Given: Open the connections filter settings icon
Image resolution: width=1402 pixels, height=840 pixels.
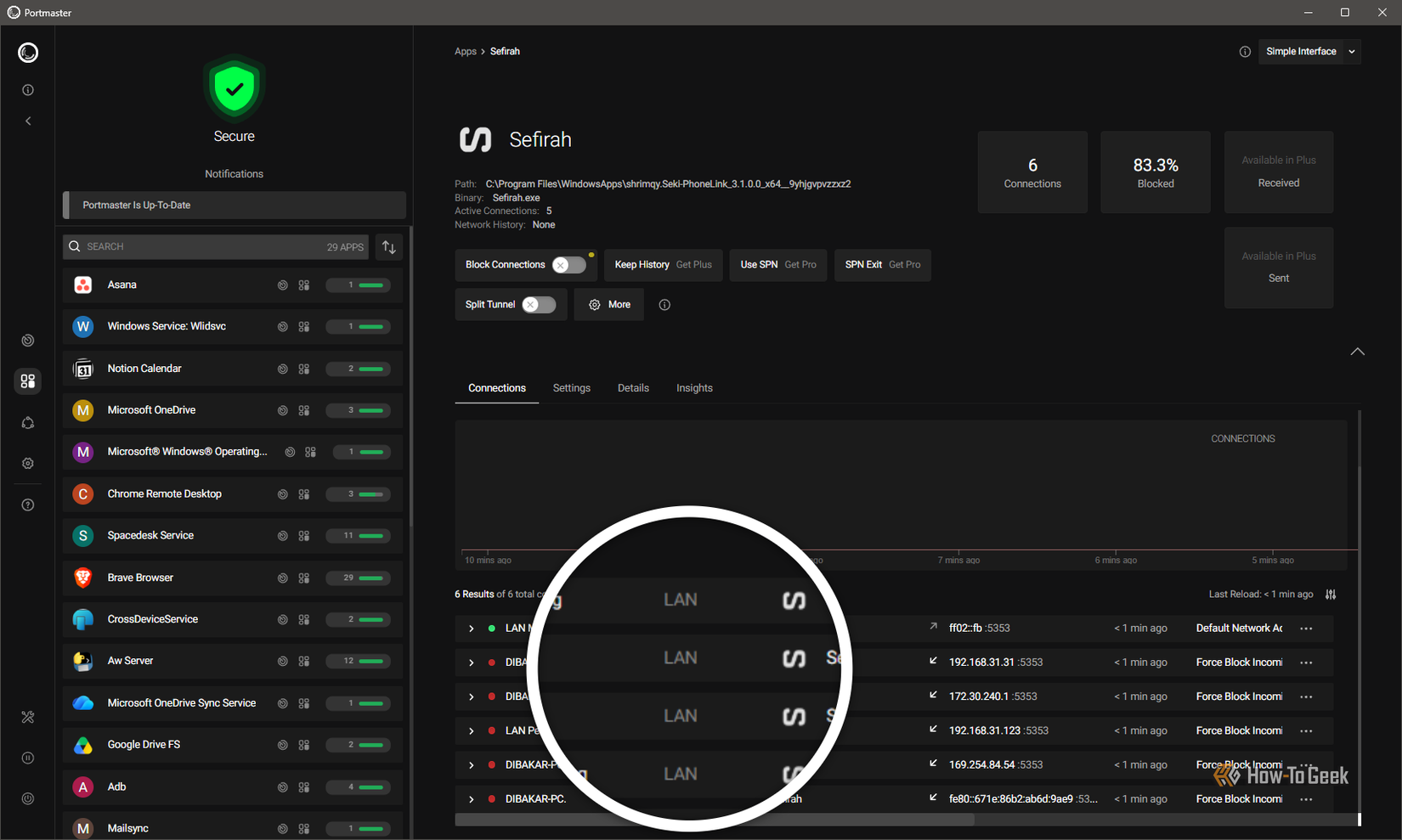Looking at the screenshot, I should pos(1331,595).
